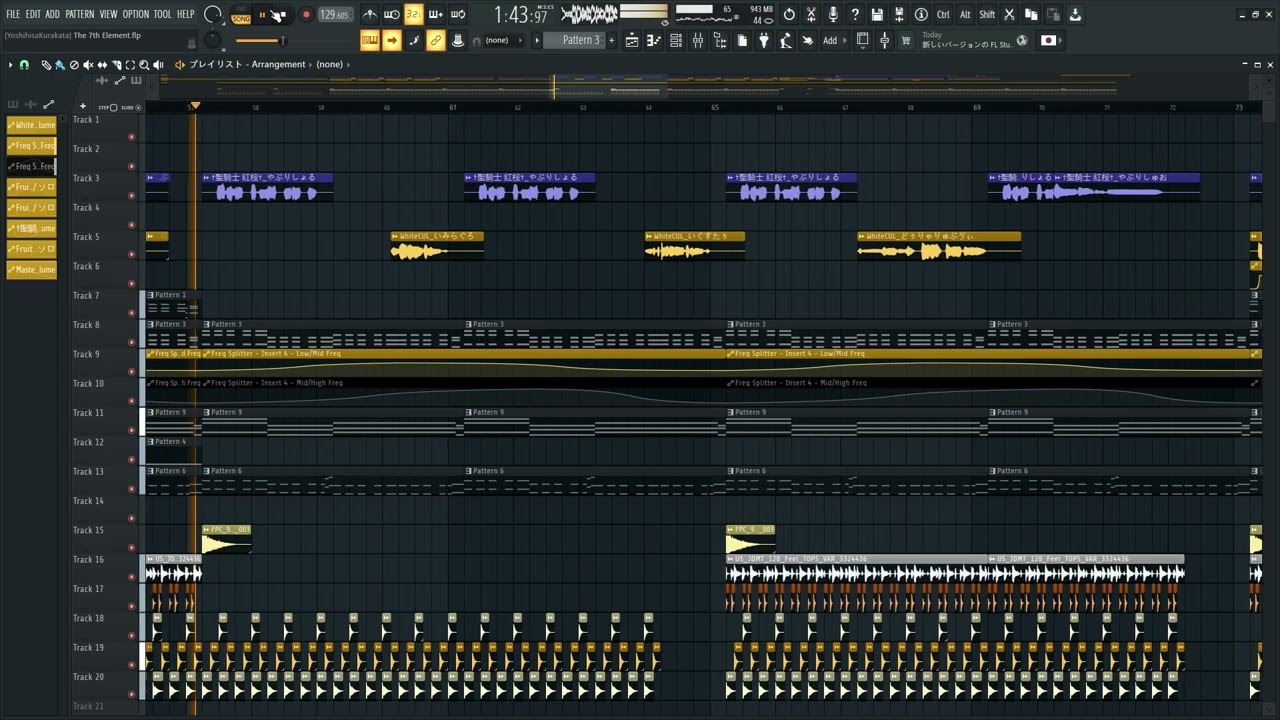
Task: Mute Track 9 with its dot
Action: [131, 371]
